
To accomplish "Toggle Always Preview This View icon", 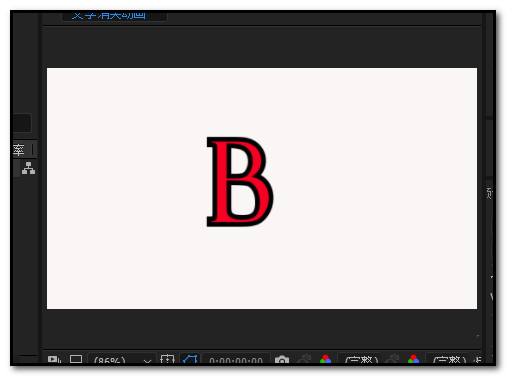I will tap(54, 359).
